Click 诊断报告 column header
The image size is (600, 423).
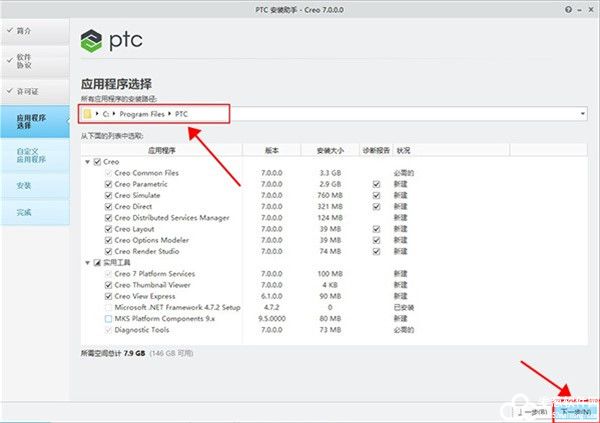pyautogui.click(x=377, y=150)
